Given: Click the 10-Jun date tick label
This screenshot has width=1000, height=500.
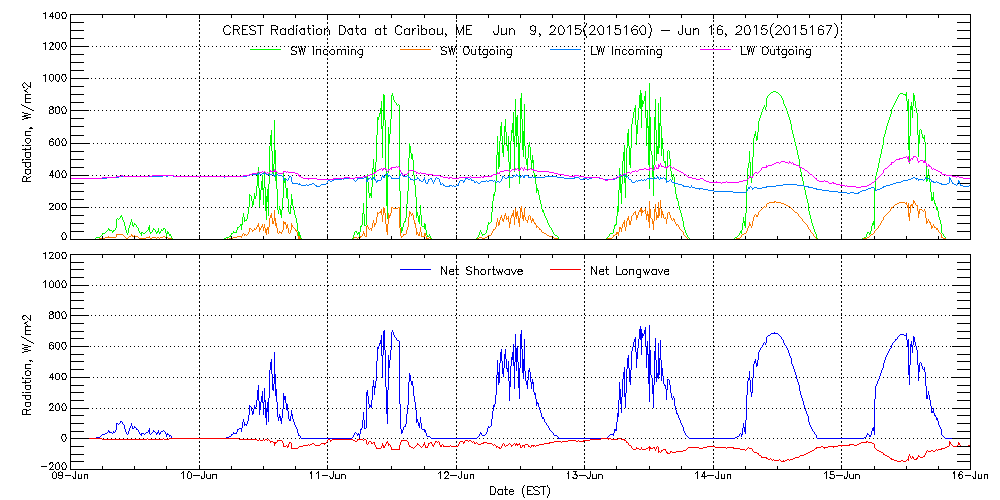Looking at the screenshot, I should 201,477.
